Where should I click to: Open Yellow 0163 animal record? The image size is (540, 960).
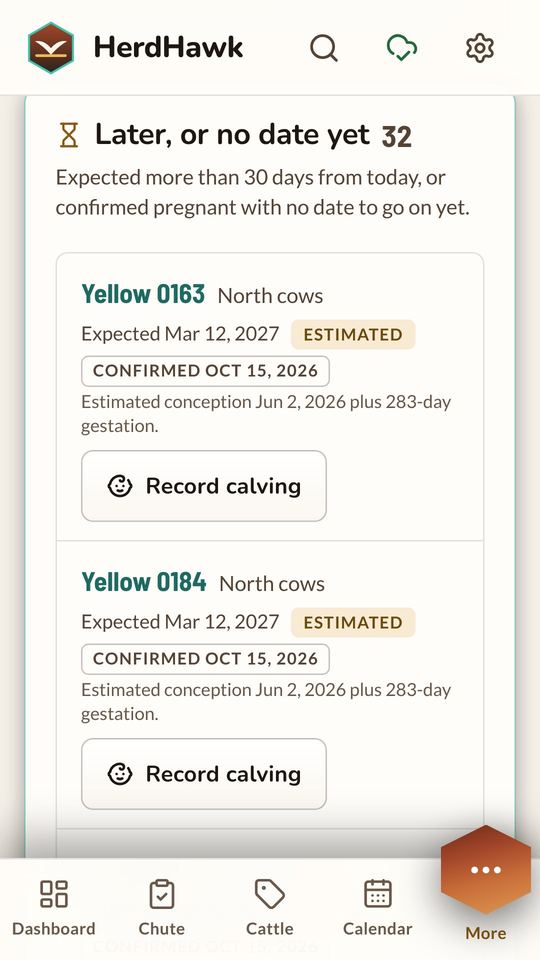(x=143, y=294)
